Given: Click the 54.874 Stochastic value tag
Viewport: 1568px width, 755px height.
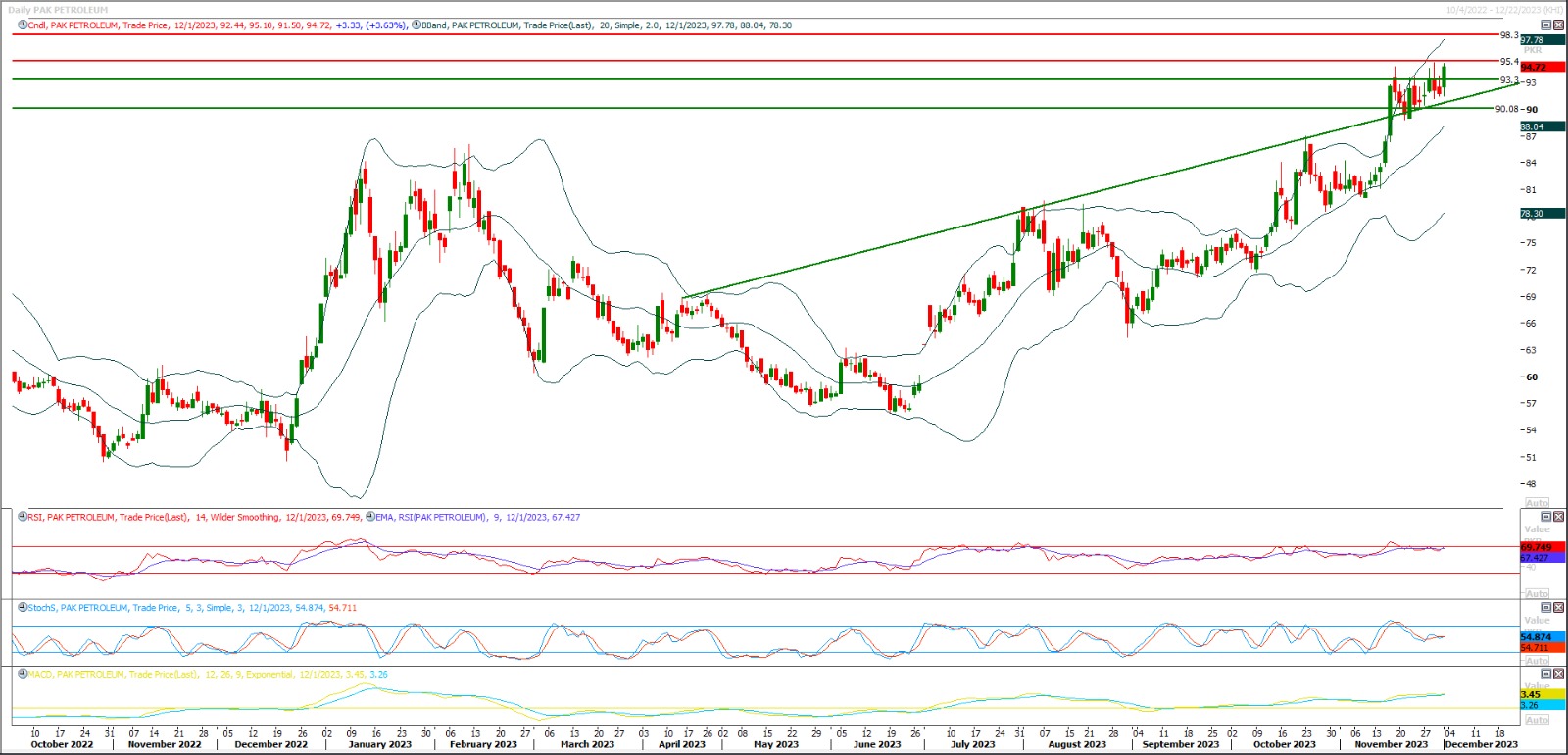Looking at the screenshot, I should [1543, 637].
